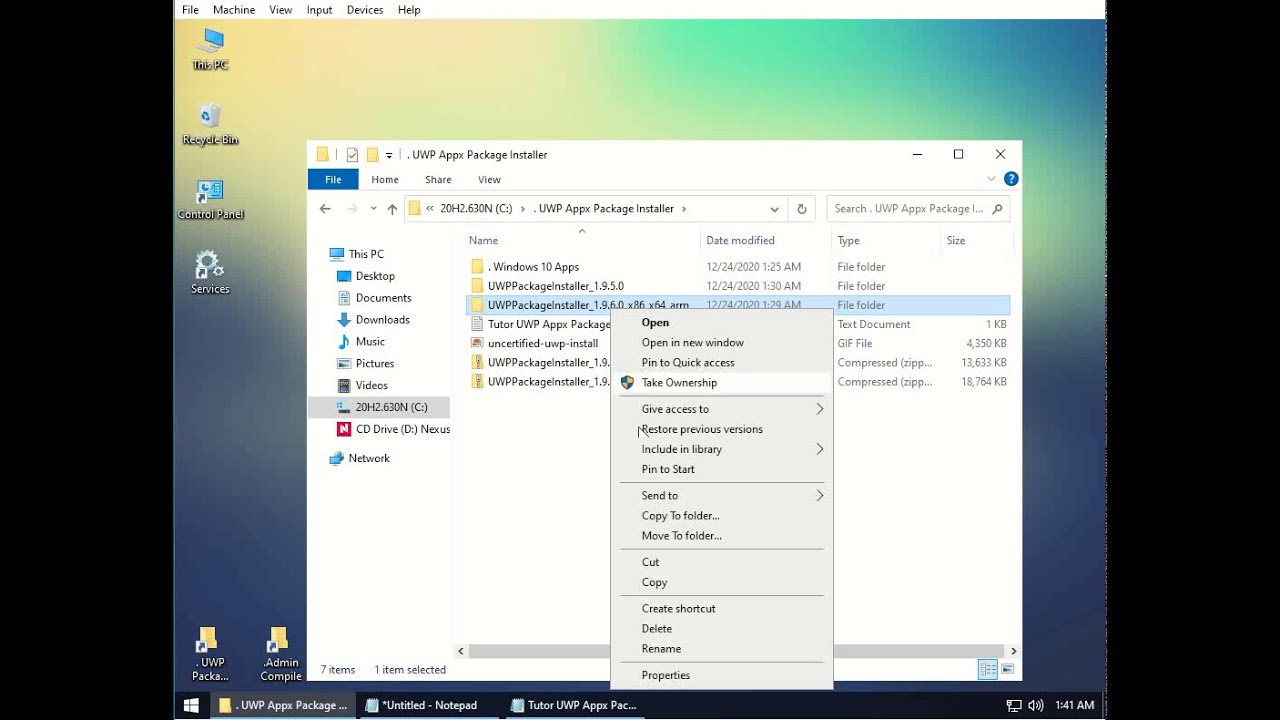Open the View ribbon tab
This screenshot has height=720, width=1280.
coord(489,180)
